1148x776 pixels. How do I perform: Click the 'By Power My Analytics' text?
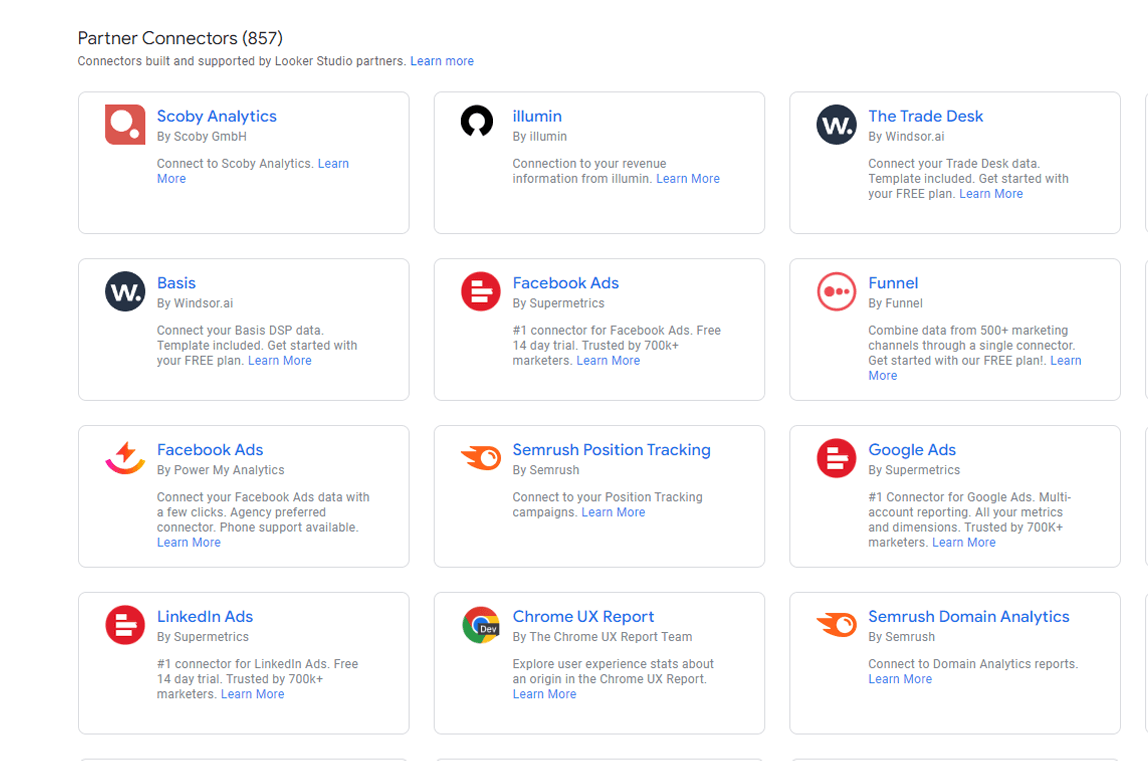[x=220, y=471]
